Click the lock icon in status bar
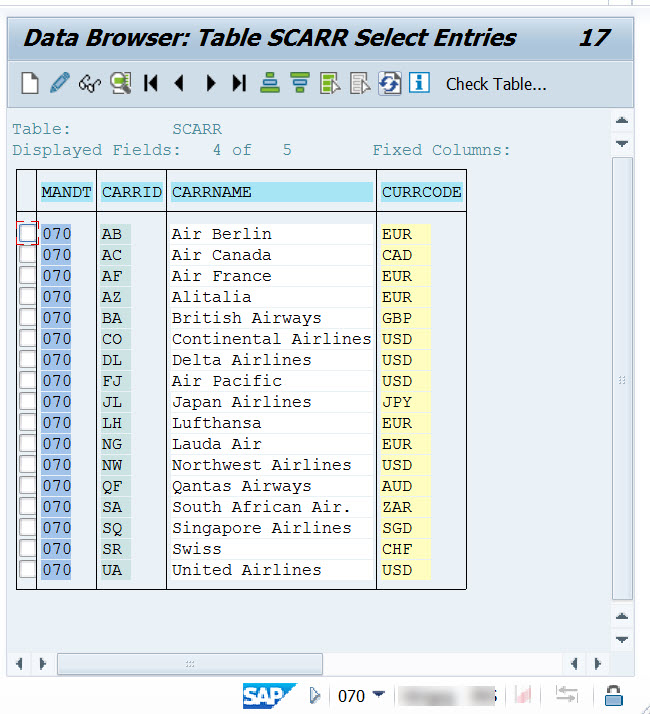Screen dimensions: 650x714 click(x=614, y=695)
